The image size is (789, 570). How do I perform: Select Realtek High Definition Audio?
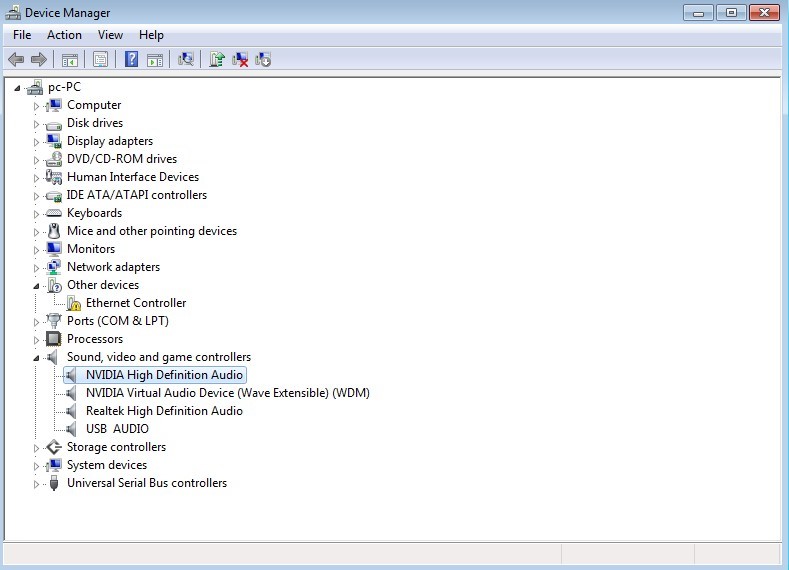pos(164,411)
